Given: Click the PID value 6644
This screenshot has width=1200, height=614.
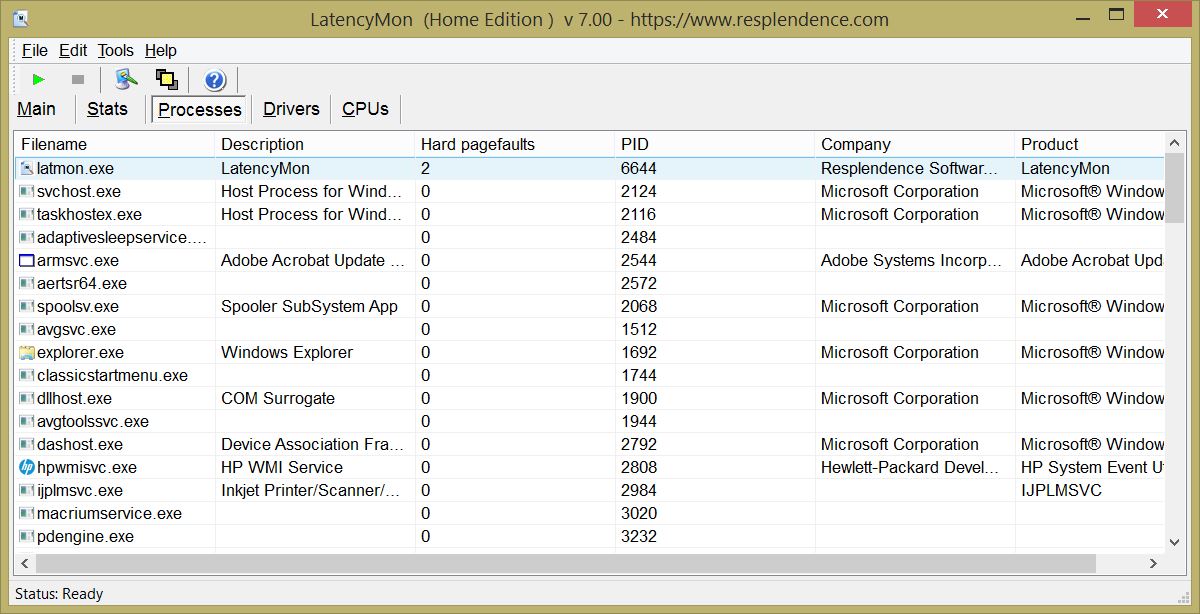Looking at the screenshot, I should tap(639, 169).
